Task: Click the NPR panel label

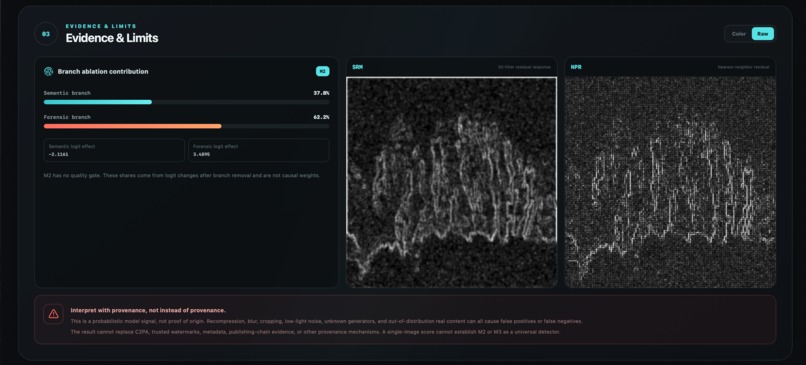Action: tap(576, 67)
